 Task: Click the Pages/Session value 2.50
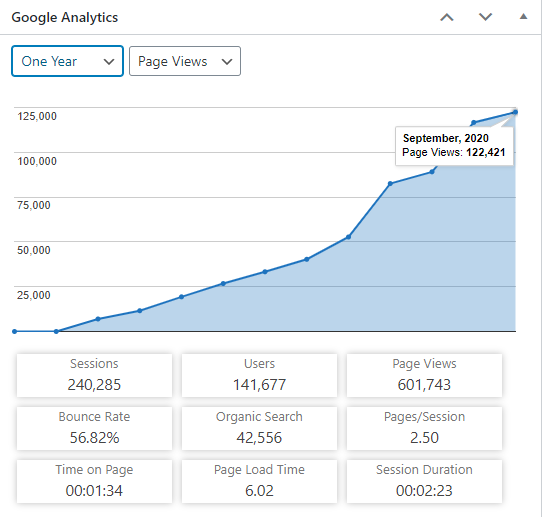pyautogui.click(x=424, y=438)
